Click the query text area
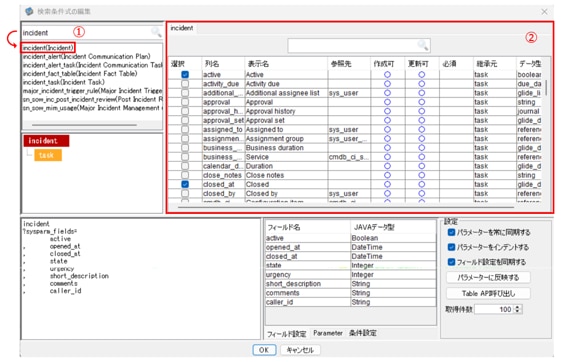This screenshot has height=362, width=567. (141, 278)
